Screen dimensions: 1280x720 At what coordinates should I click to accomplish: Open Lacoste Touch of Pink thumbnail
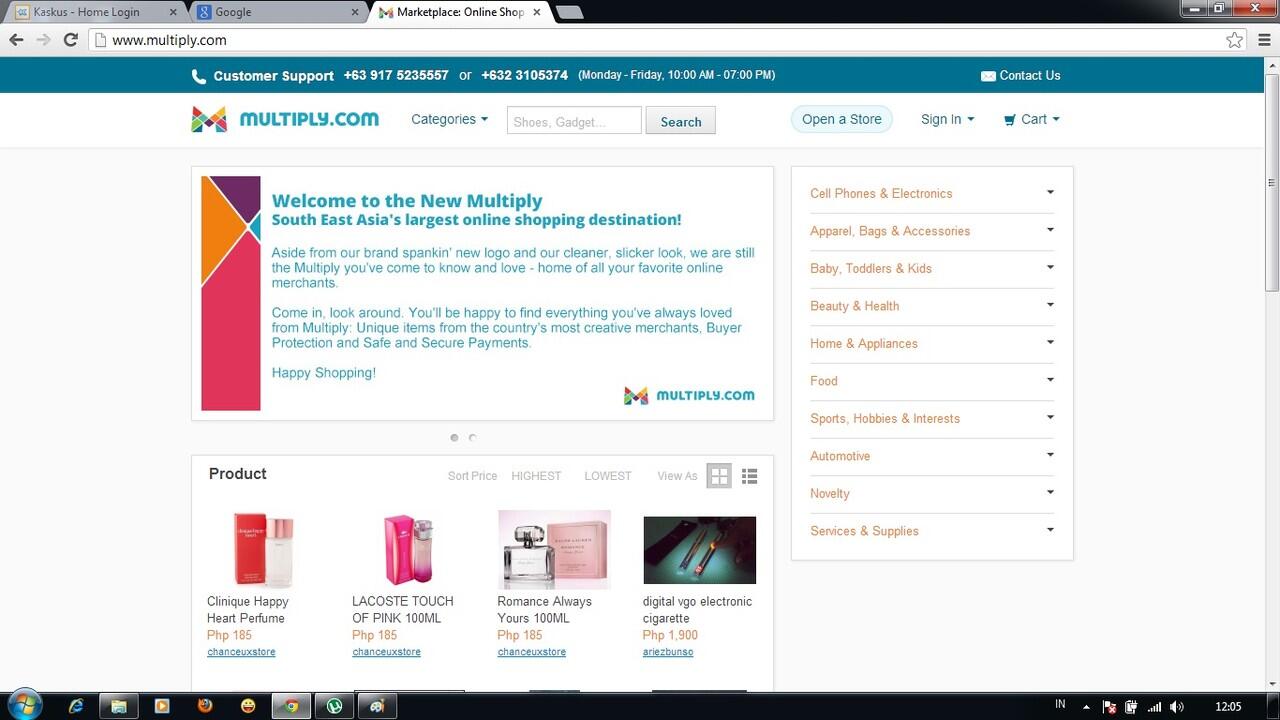(409, 550)
